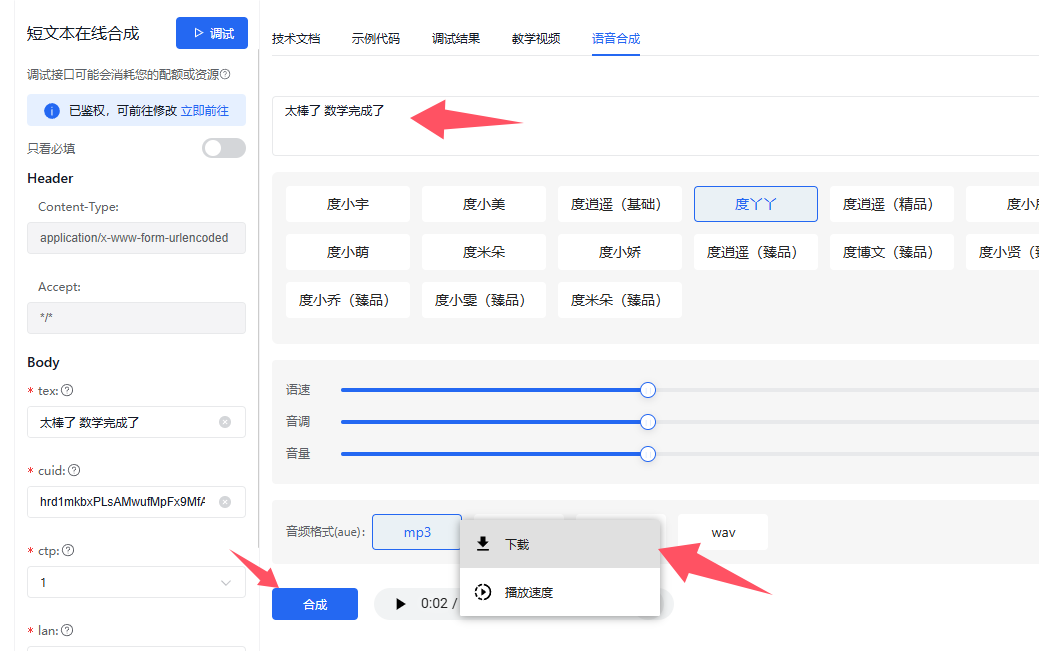
Task: Click the 0:02 playback time display
Action: (434, 603)
